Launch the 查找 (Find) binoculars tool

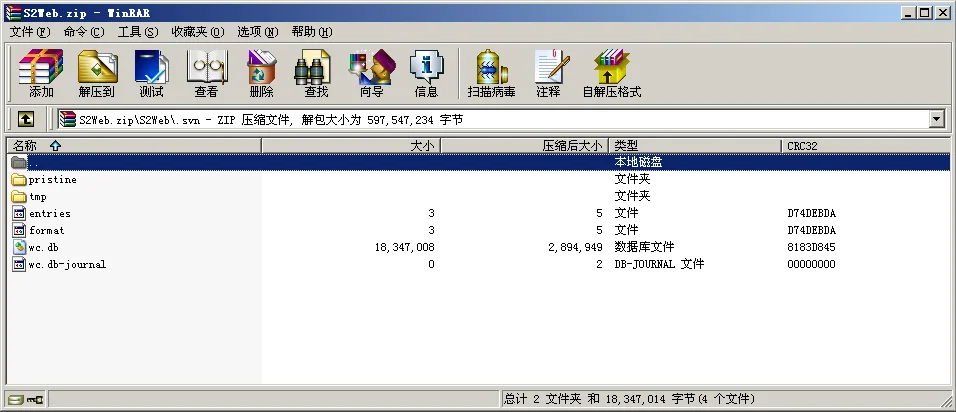[316, 73]
